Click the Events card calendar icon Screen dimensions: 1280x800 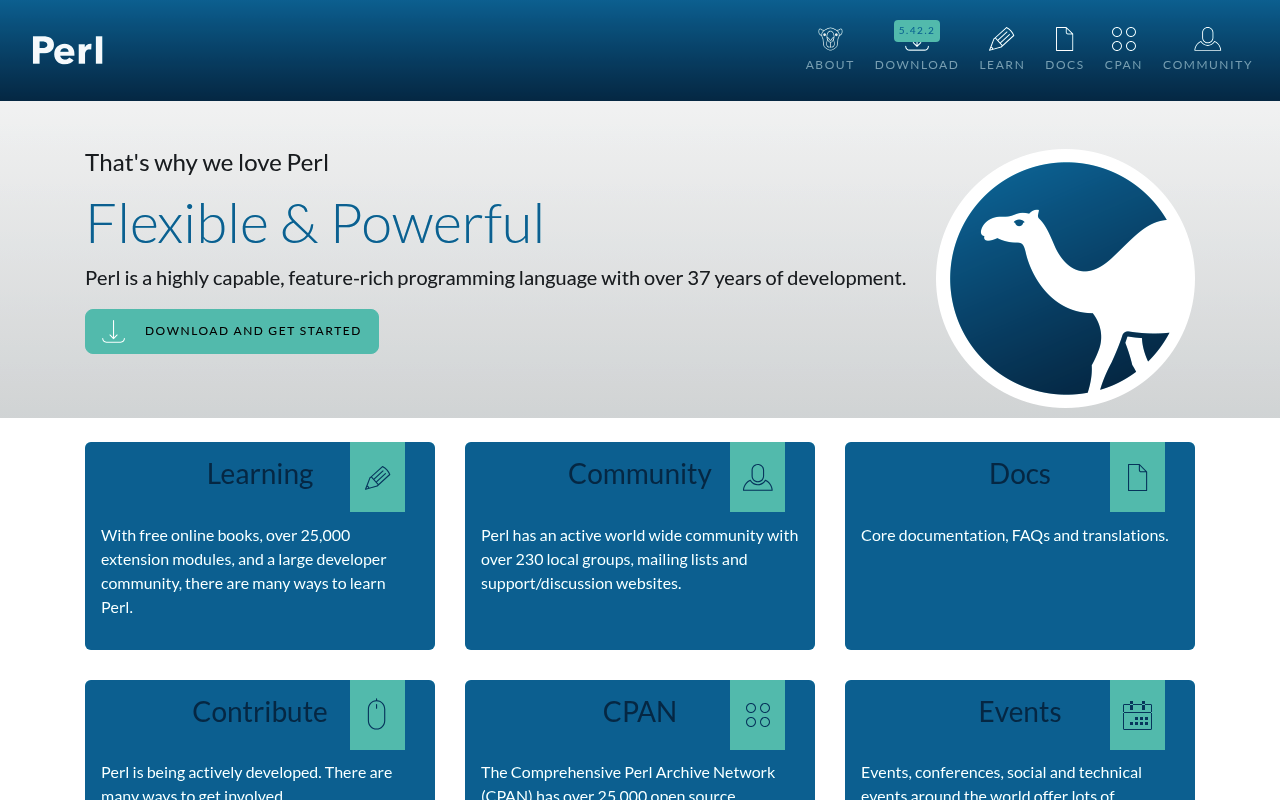pos(1137,715)
